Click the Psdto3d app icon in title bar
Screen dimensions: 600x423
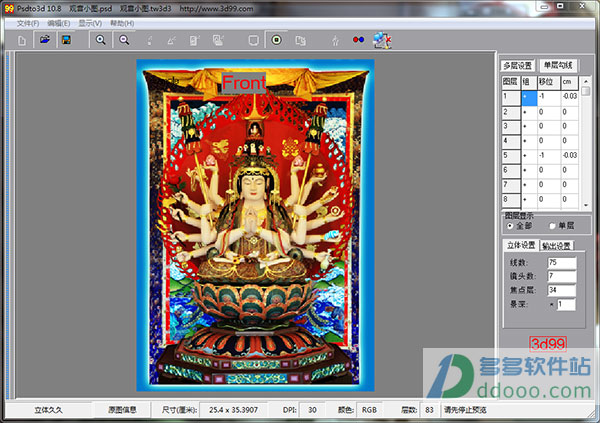pos(9,8)
